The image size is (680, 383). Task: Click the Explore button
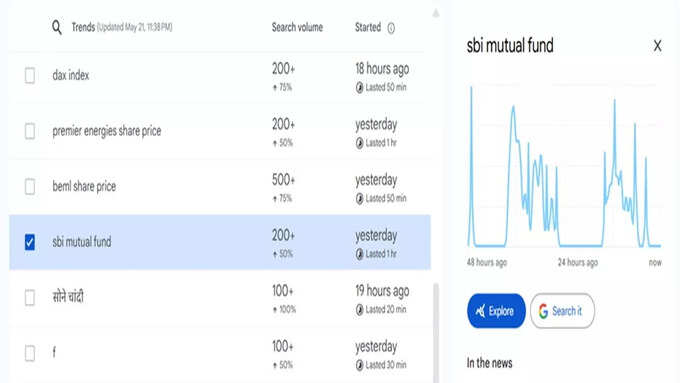[x=496, y=311]
